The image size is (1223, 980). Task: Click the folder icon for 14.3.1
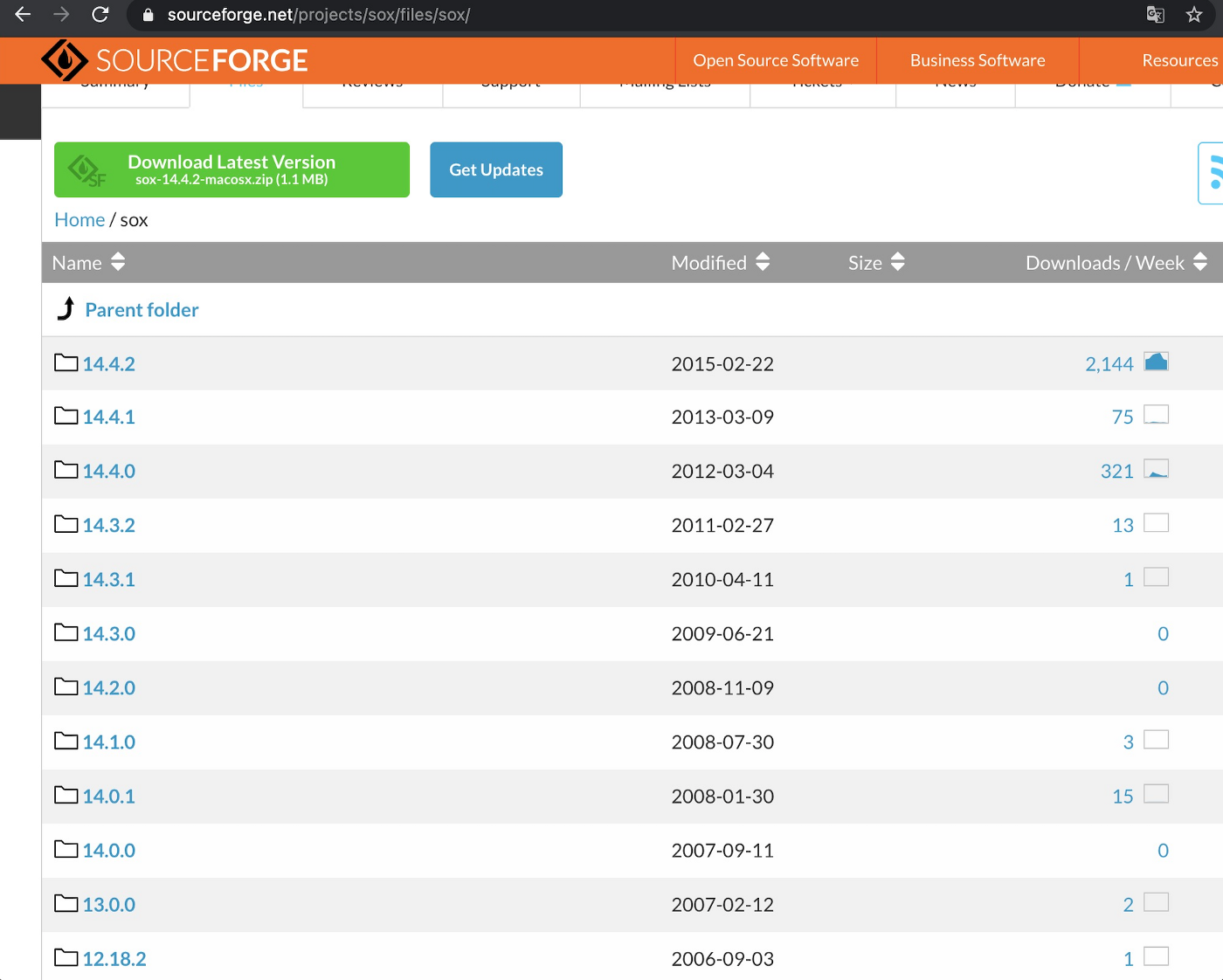point(66,578)
